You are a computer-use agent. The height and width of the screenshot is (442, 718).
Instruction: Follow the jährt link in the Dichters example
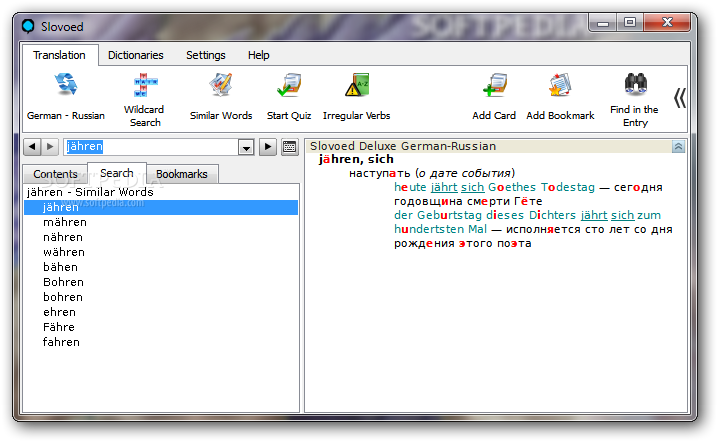point(594,215)
